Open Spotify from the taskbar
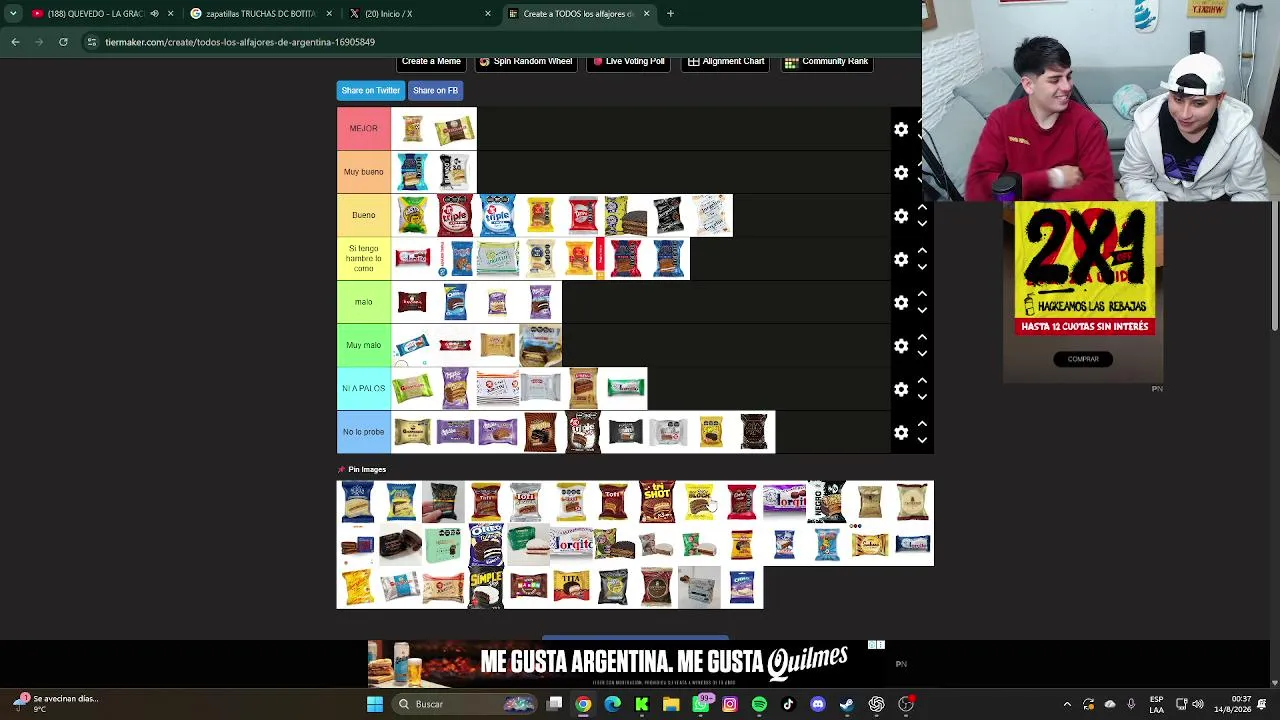Image resolution: width=1280 pixels, height=720 pixels. pyautogui.click(x=759, y=704)
